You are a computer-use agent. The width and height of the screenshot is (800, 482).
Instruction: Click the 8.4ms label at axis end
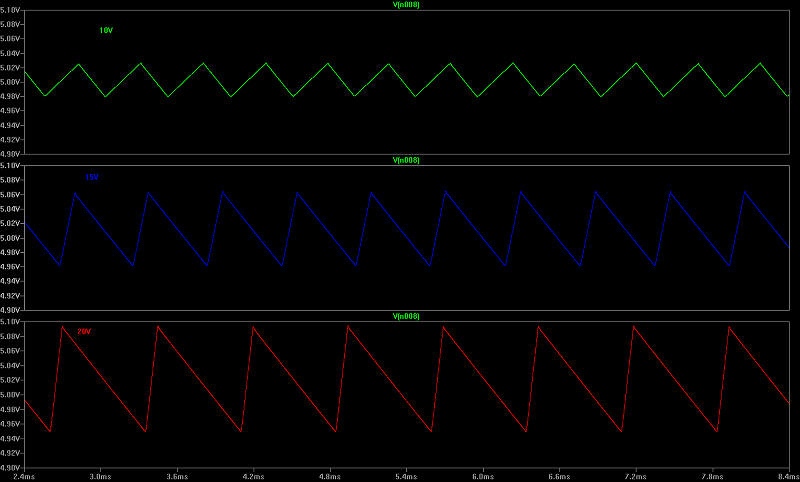point(779,476)
